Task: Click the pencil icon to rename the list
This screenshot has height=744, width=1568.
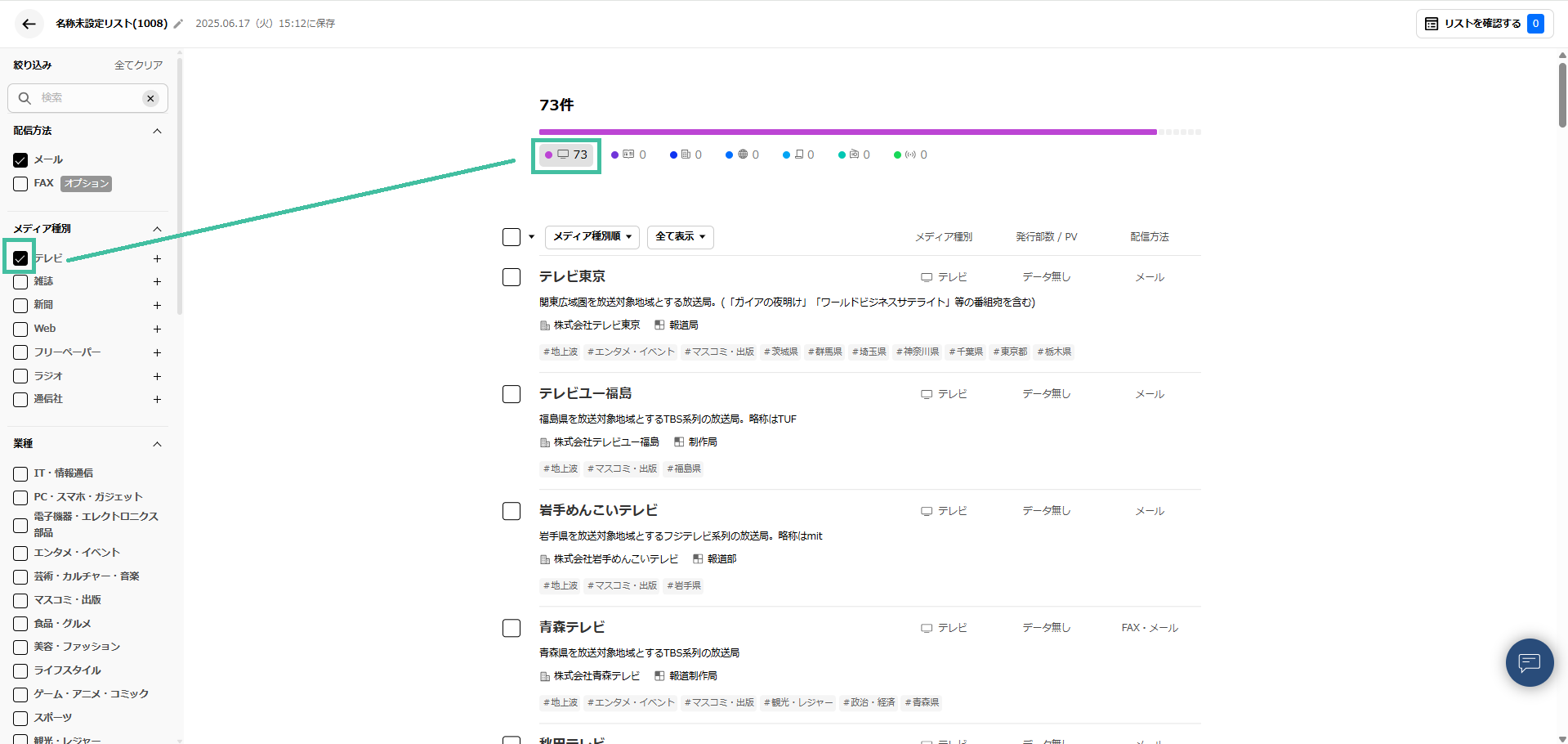Action: (178, 24)
